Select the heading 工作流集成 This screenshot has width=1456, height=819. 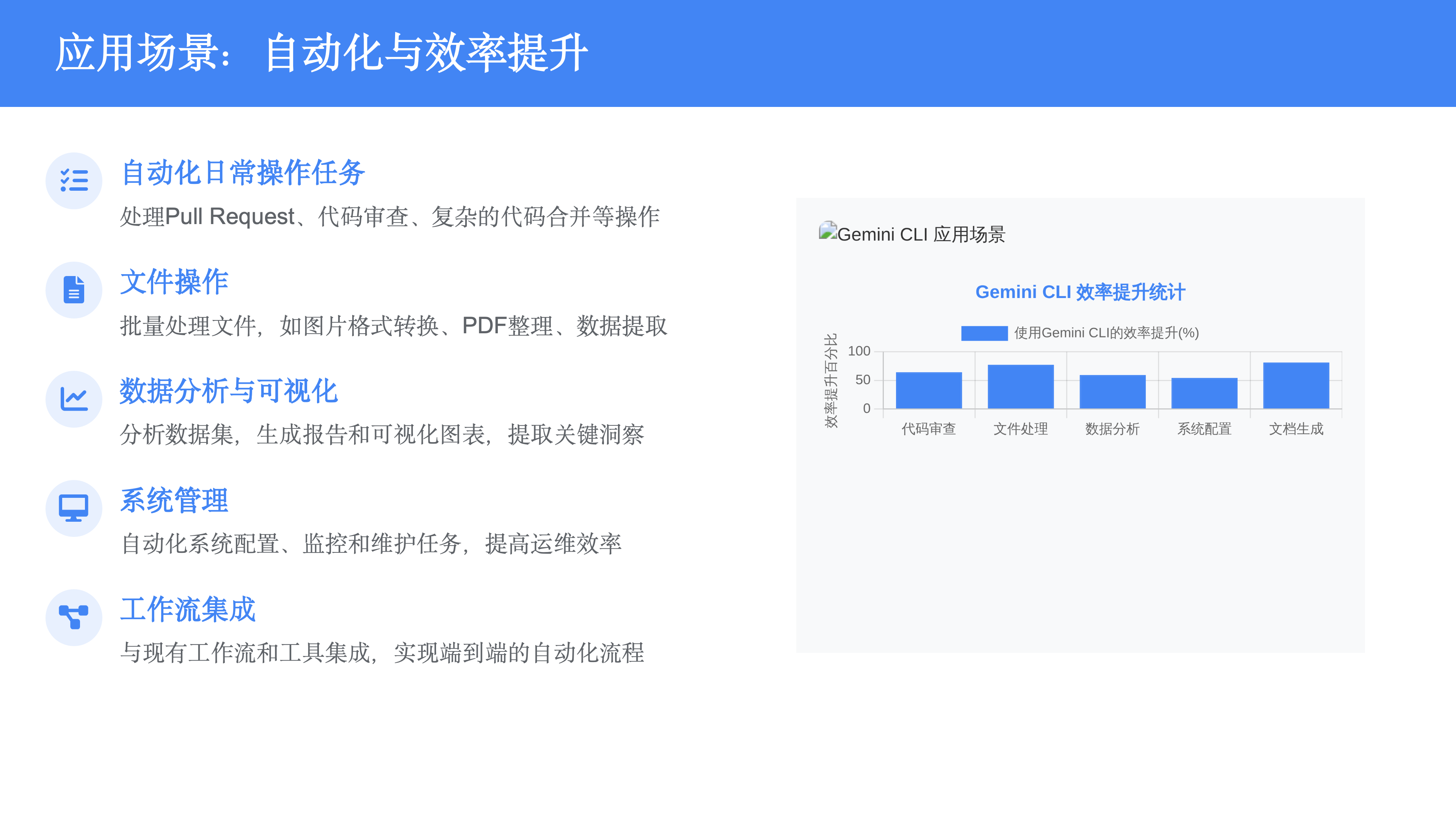(x=188, y=609)
